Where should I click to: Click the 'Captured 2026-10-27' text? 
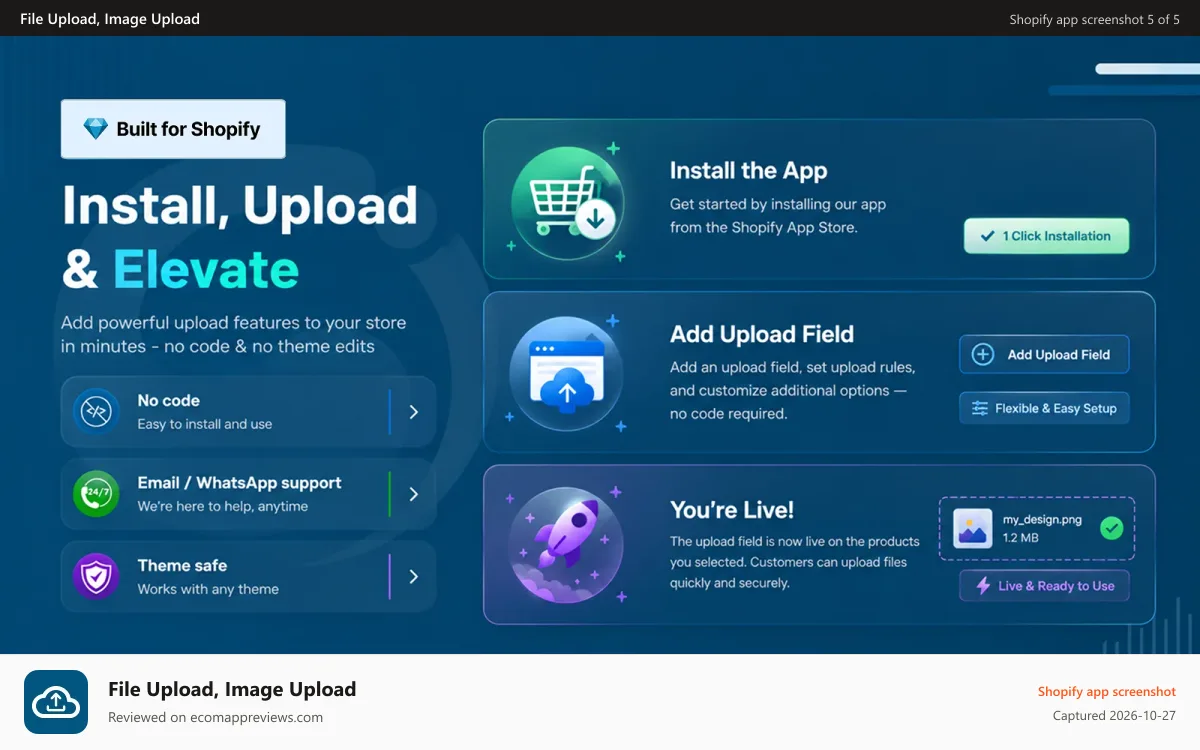[1114, 716]
